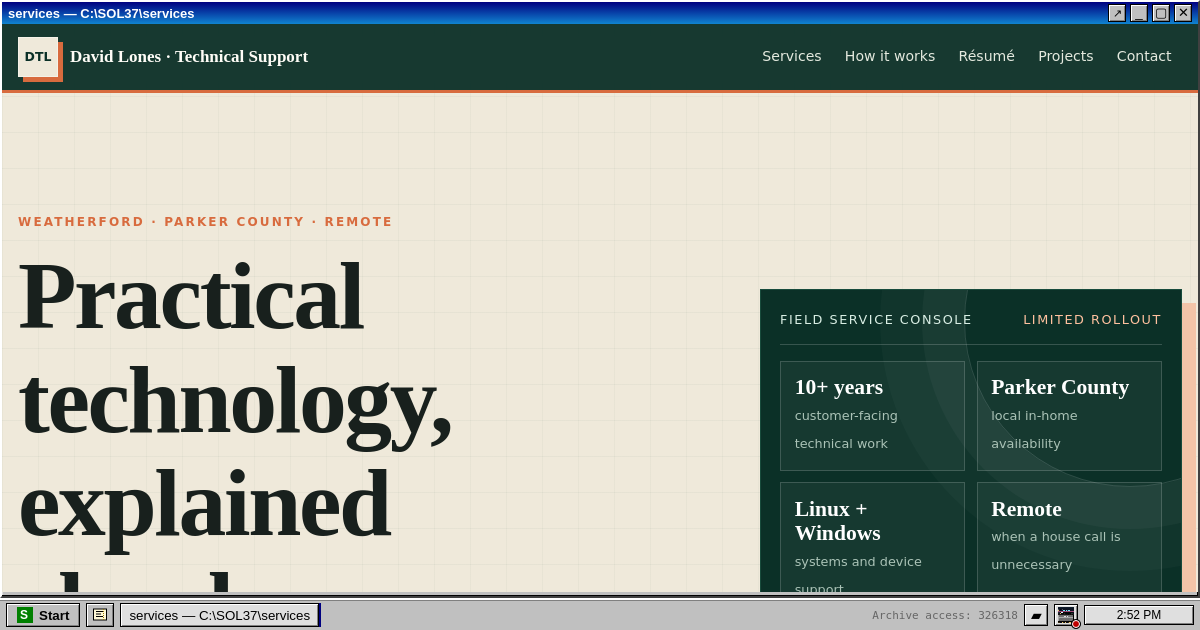Screen dimensions: 1200x630
Task: Click the Parker County stat card
Action: (x=1069, y=416)
